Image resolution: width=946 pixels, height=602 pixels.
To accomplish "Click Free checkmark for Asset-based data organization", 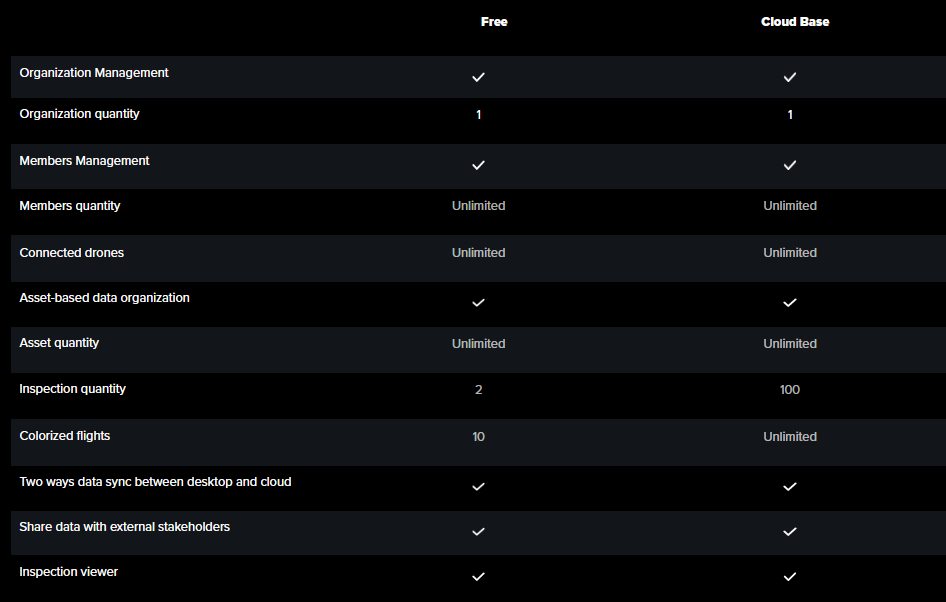I will pos(478,302).
